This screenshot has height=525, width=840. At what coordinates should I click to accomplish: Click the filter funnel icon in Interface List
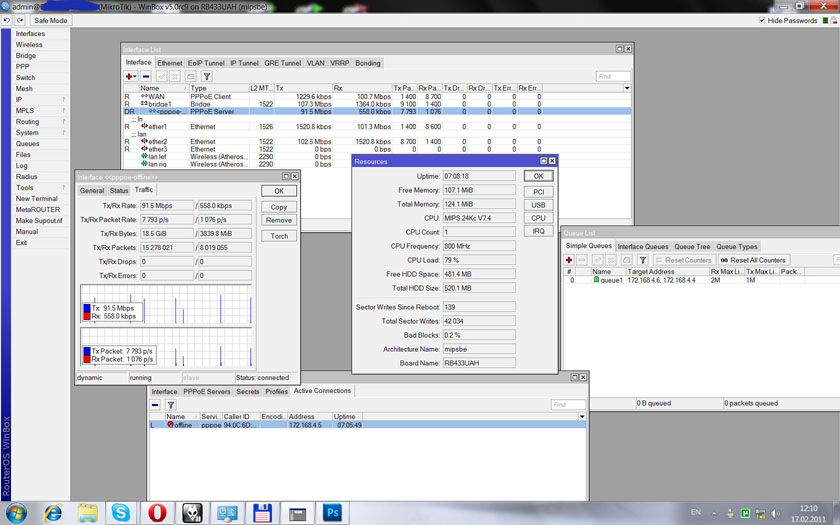tap(207, 76)
